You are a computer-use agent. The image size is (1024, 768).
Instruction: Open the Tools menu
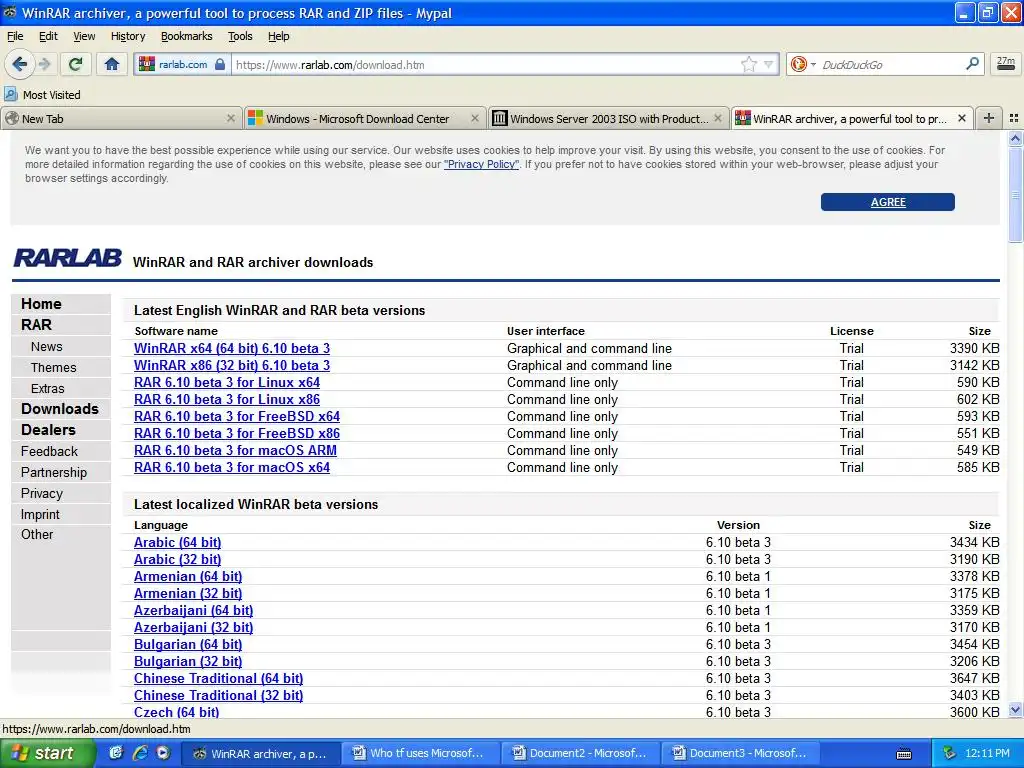(x=240, y=37)
